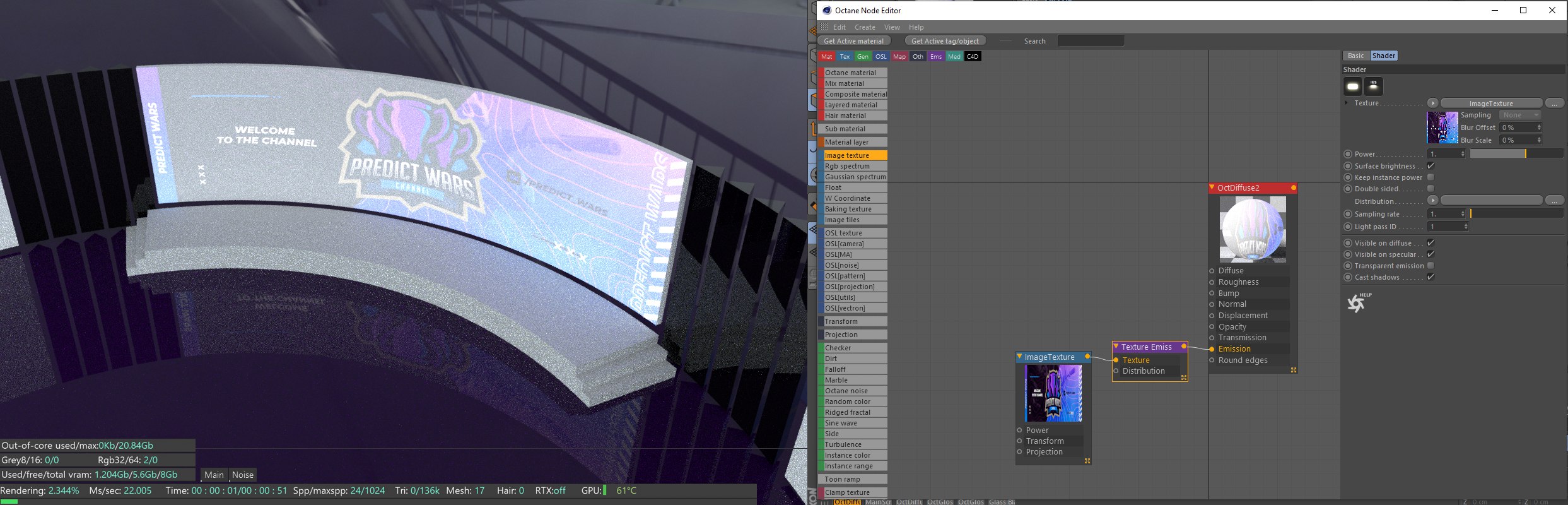Click the Power value stepper arrows

(x=1463, y=154)
